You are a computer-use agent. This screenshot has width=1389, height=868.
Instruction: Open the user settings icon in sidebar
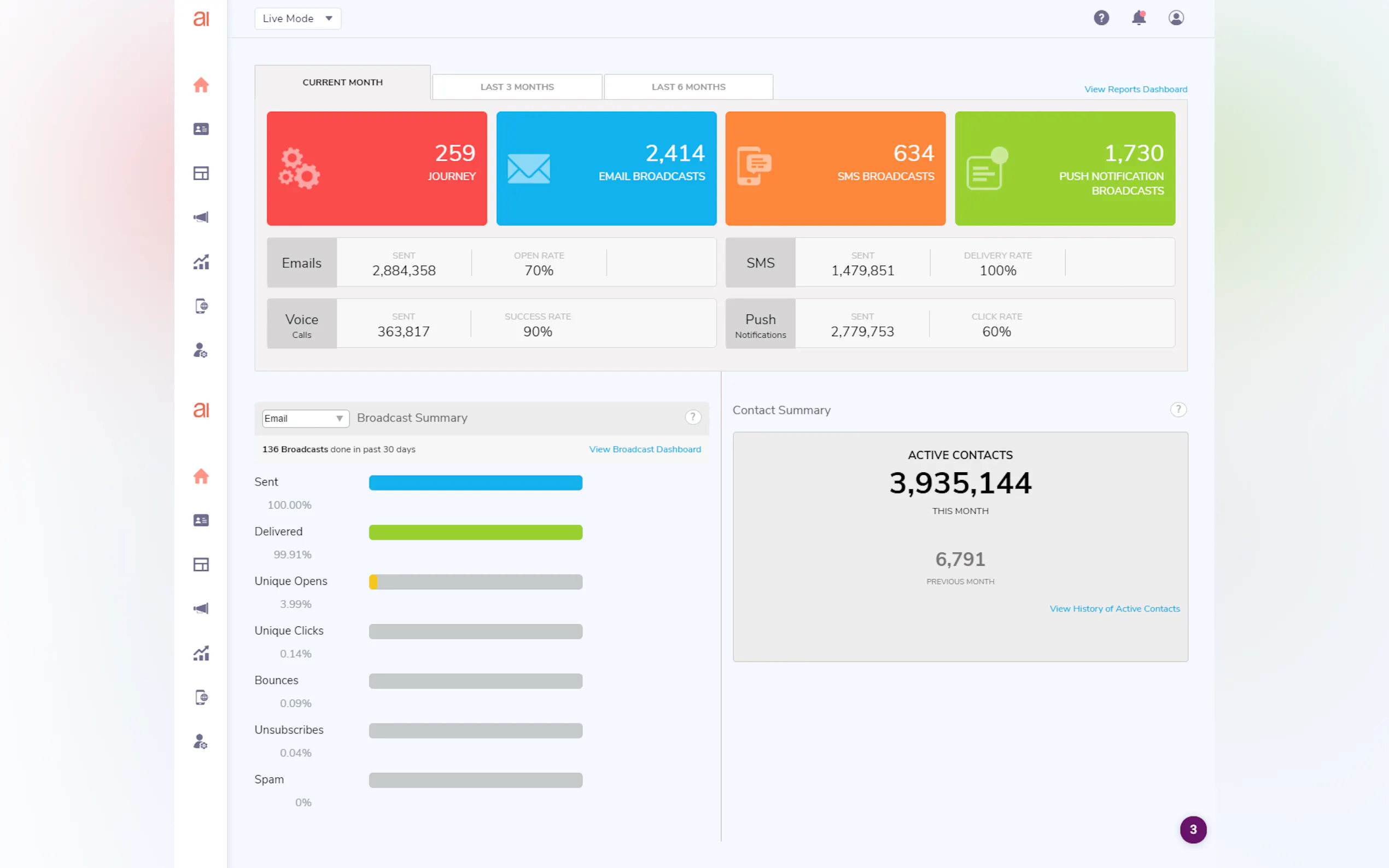coord(200,350)
